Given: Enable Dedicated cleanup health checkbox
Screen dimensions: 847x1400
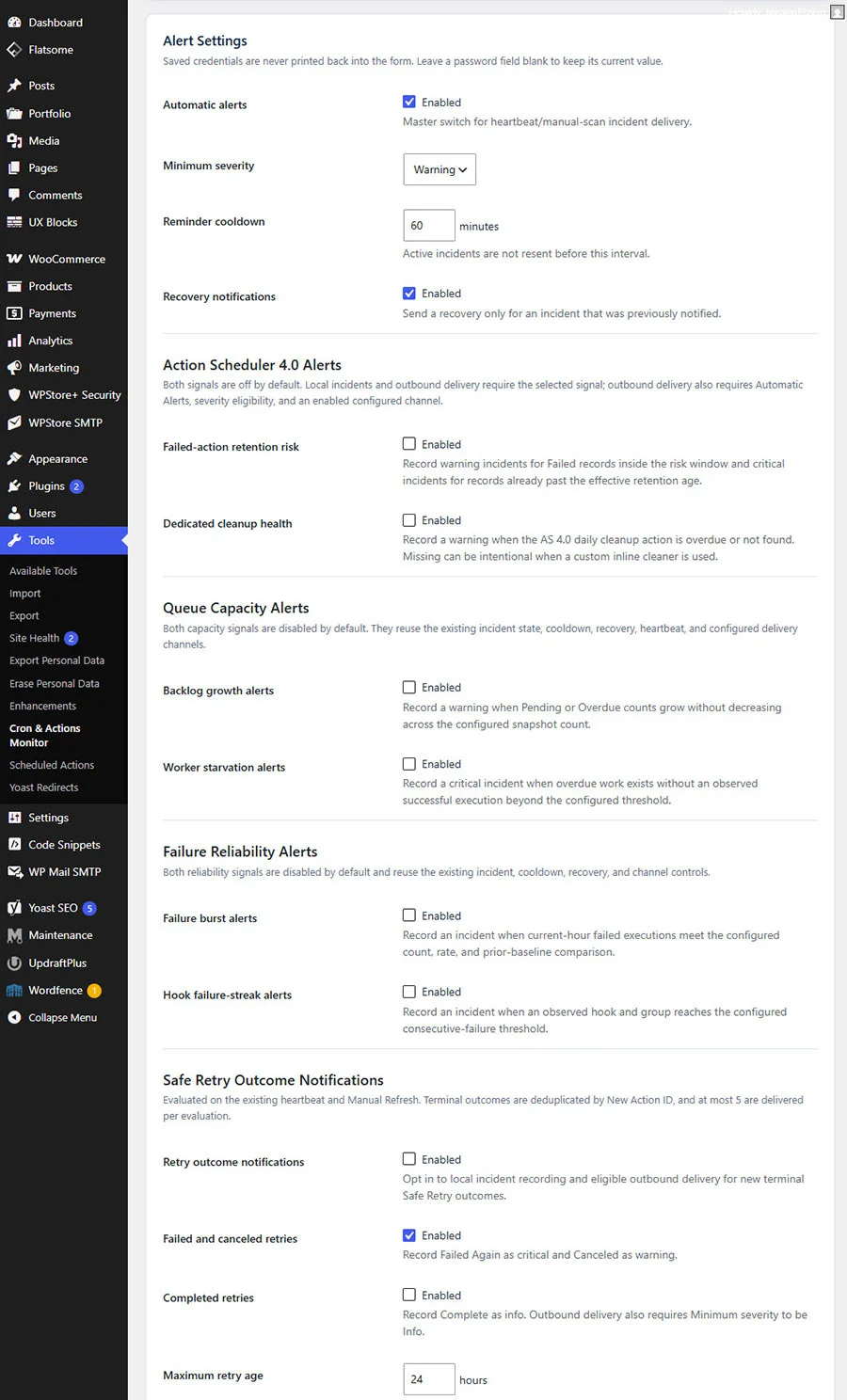Looking at the screenshot, I should point(409,519).
